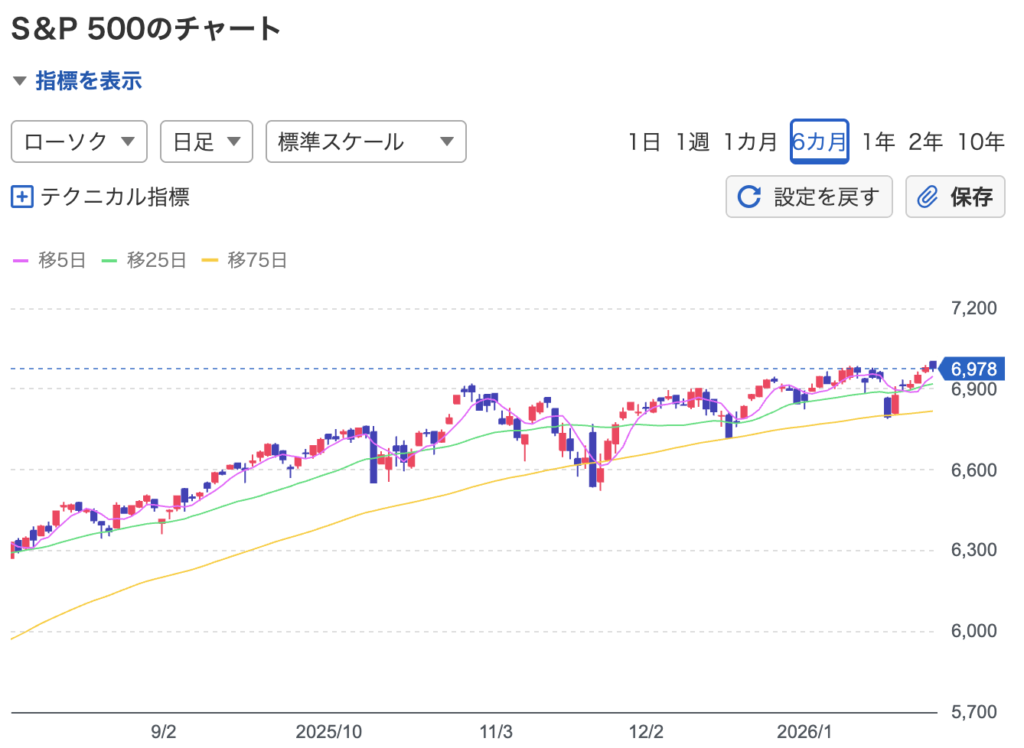Select the 1週 time range
Viewport: 1024px width, 748px height.
tap(692, 142)
